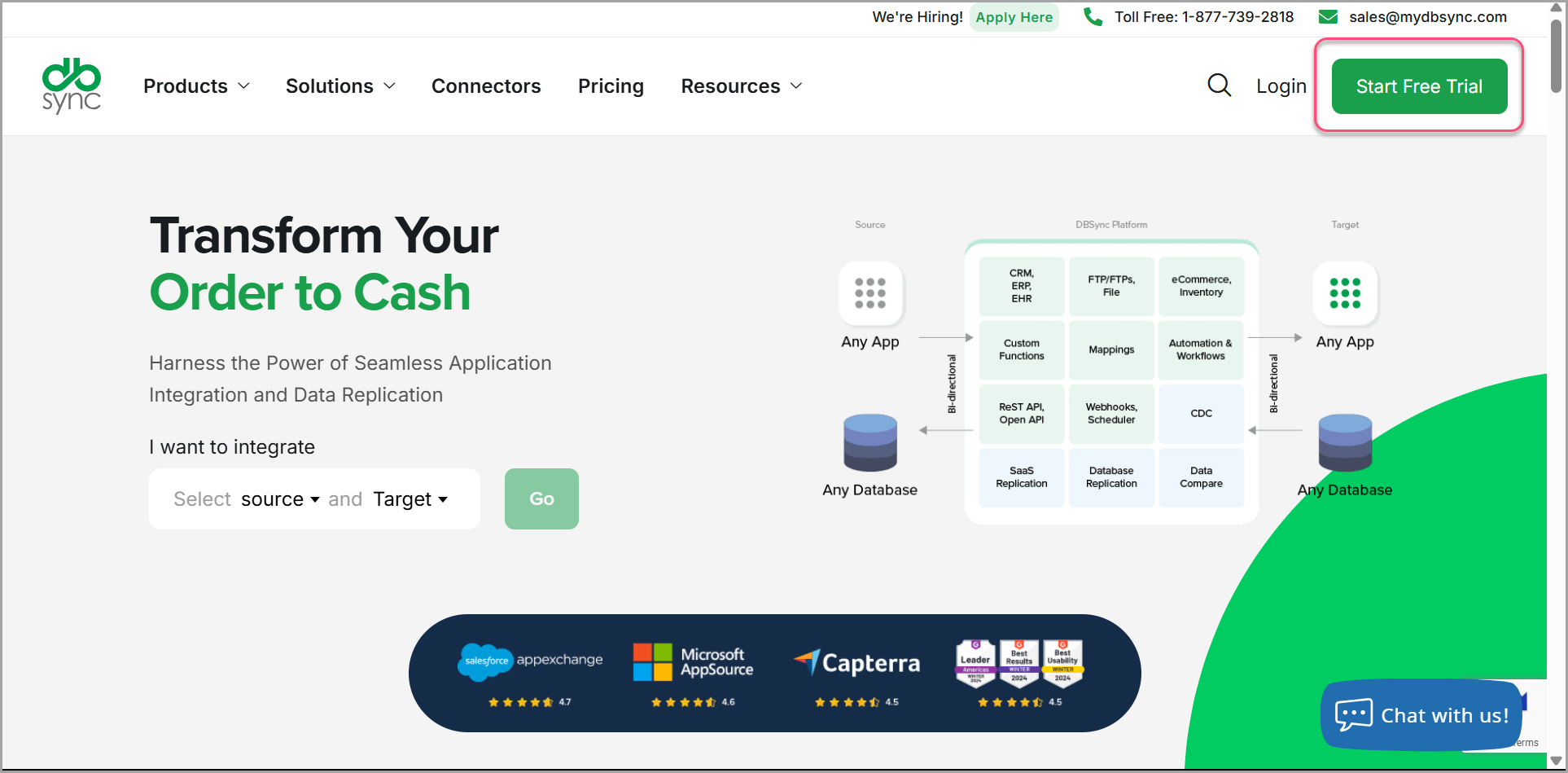This screenshot has width=1568, height=773.
Task: Click the DBSync logo
Action: 72,86
